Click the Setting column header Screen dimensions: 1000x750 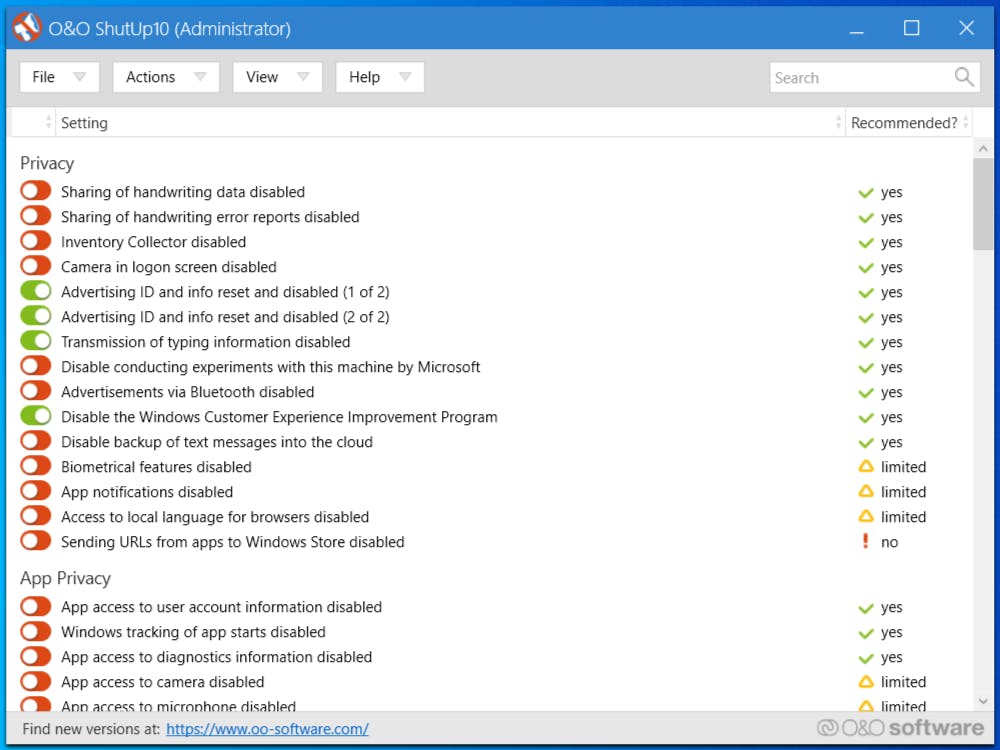pos(84,122)
